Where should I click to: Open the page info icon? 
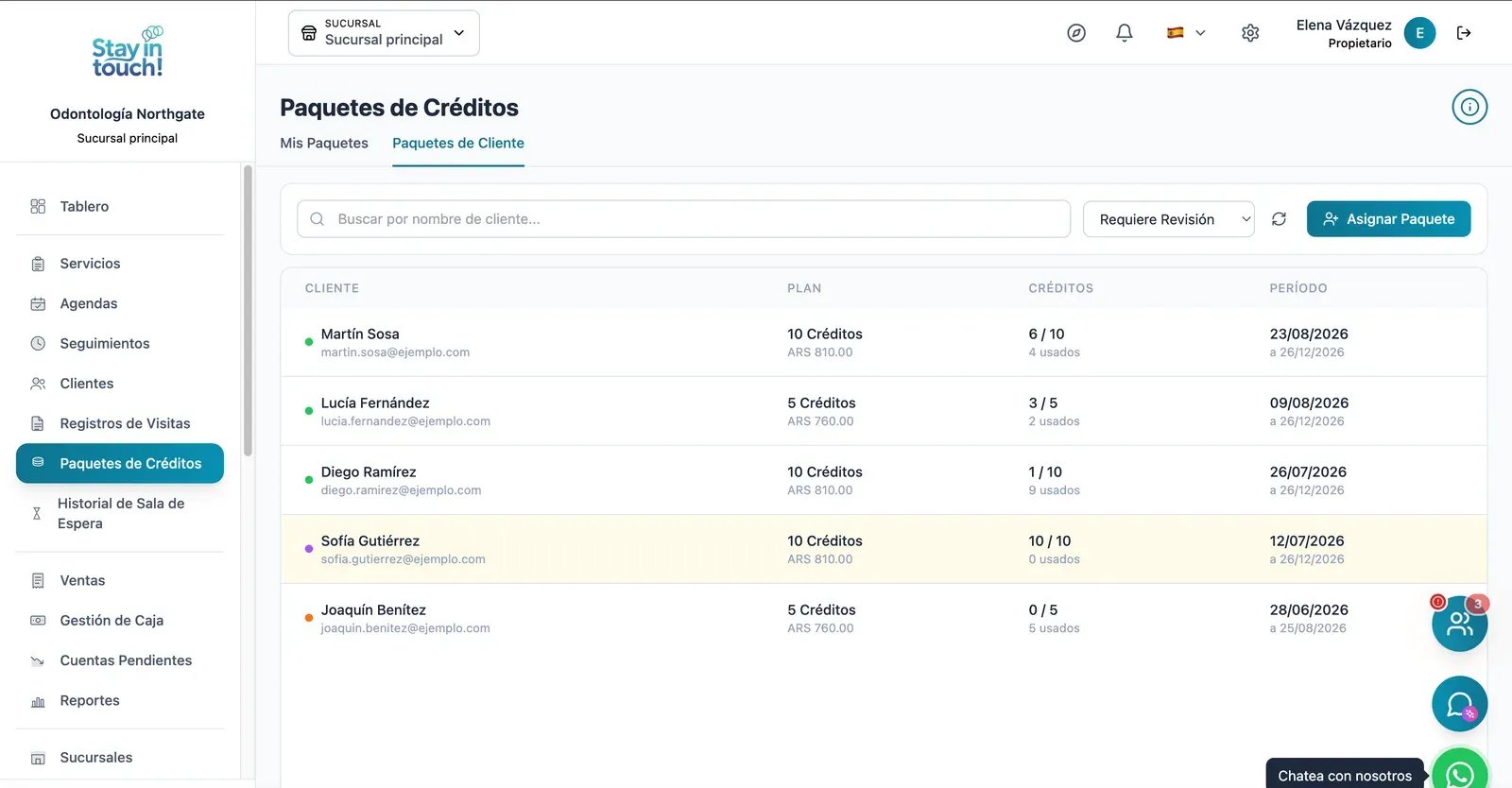pos(1469,107)
